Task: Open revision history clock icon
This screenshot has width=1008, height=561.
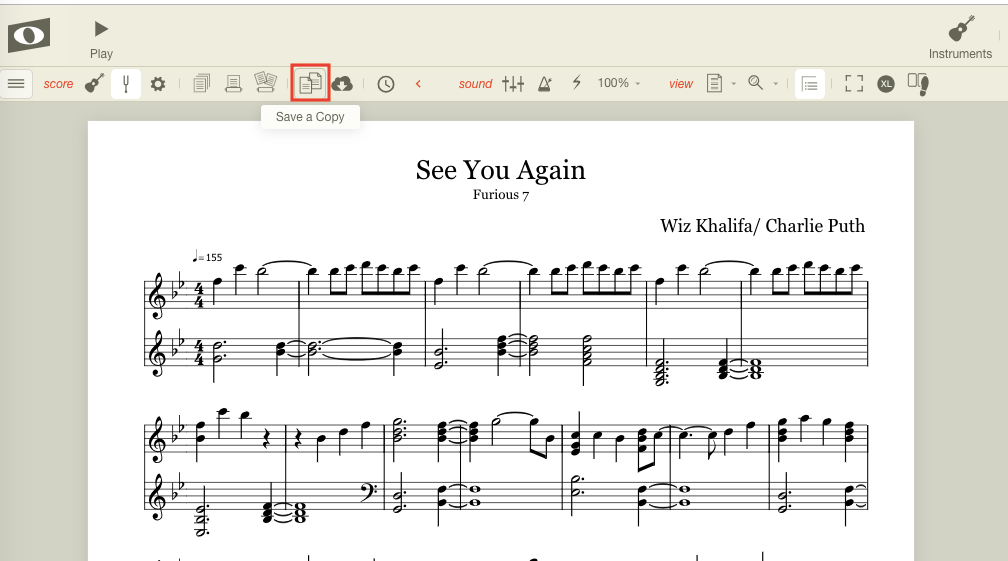Action: (386, 84)
